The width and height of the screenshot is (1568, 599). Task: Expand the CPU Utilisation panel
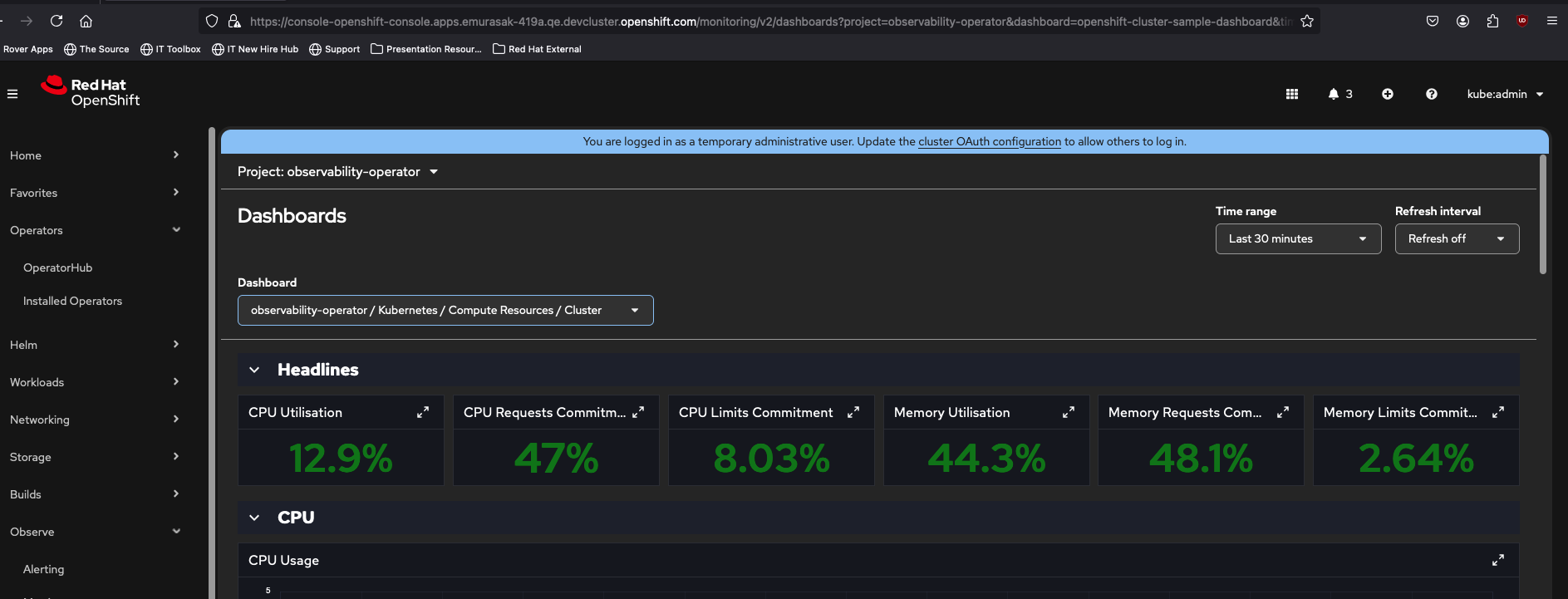[423, 412]
